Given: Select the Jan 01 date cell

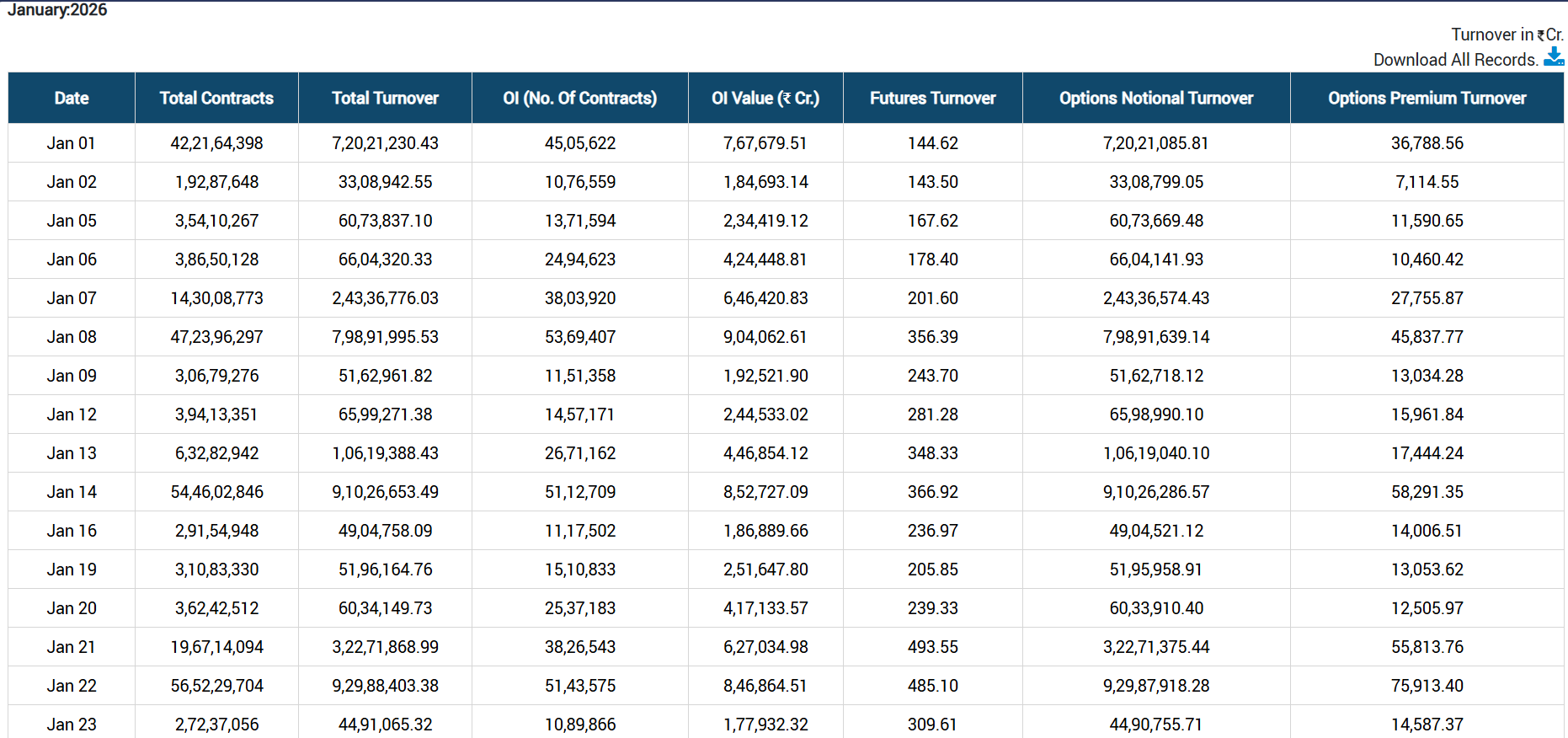Looking at the screenshot, I should (x=72, y=143).
